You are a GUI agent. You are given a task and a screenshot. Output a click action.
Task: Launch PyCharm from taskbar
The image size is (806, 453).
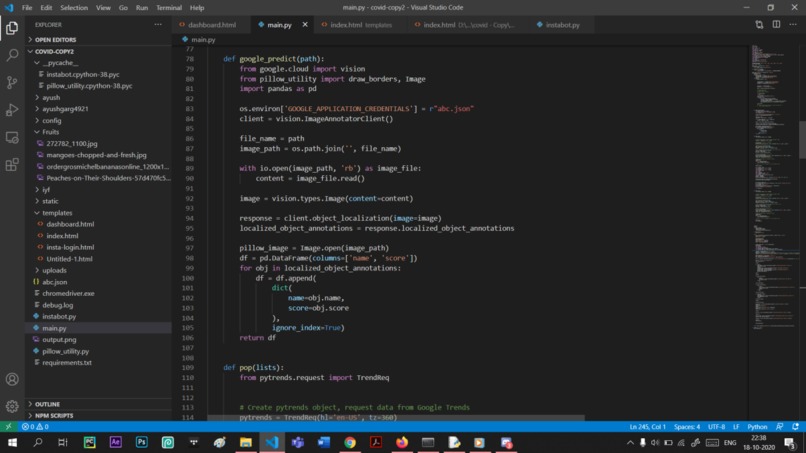coord(89,443)
